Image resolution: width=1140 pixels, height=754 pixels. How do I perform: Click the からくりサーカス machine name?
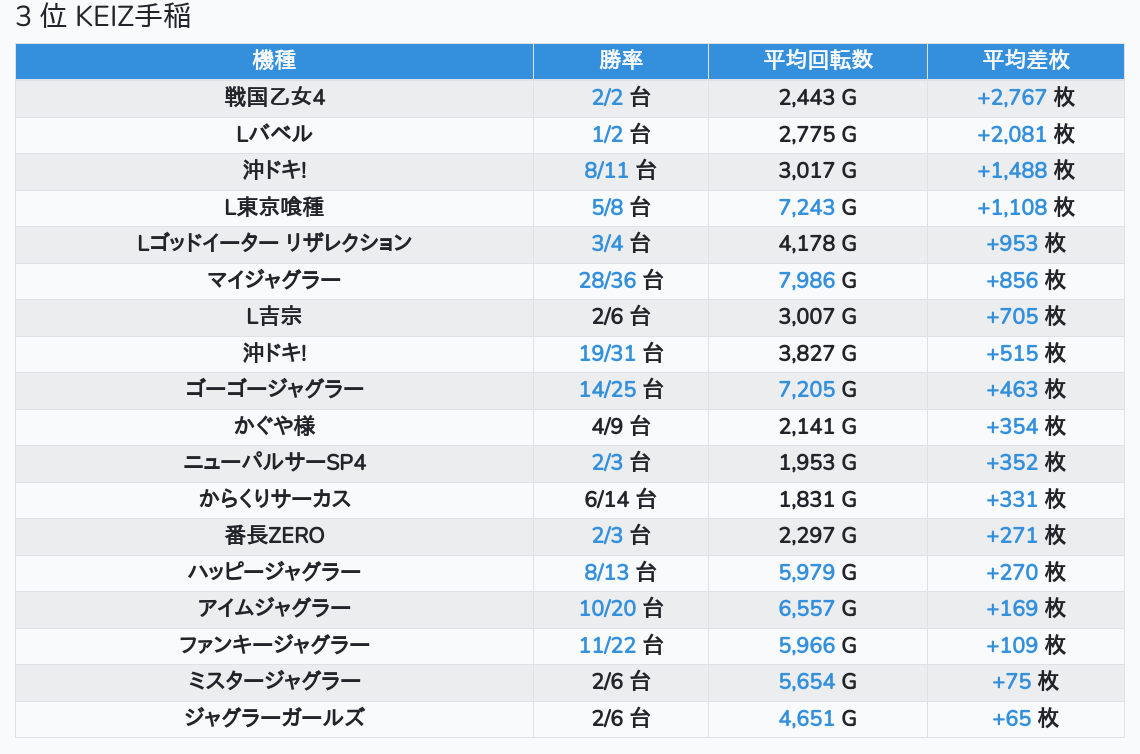[274, 499]
